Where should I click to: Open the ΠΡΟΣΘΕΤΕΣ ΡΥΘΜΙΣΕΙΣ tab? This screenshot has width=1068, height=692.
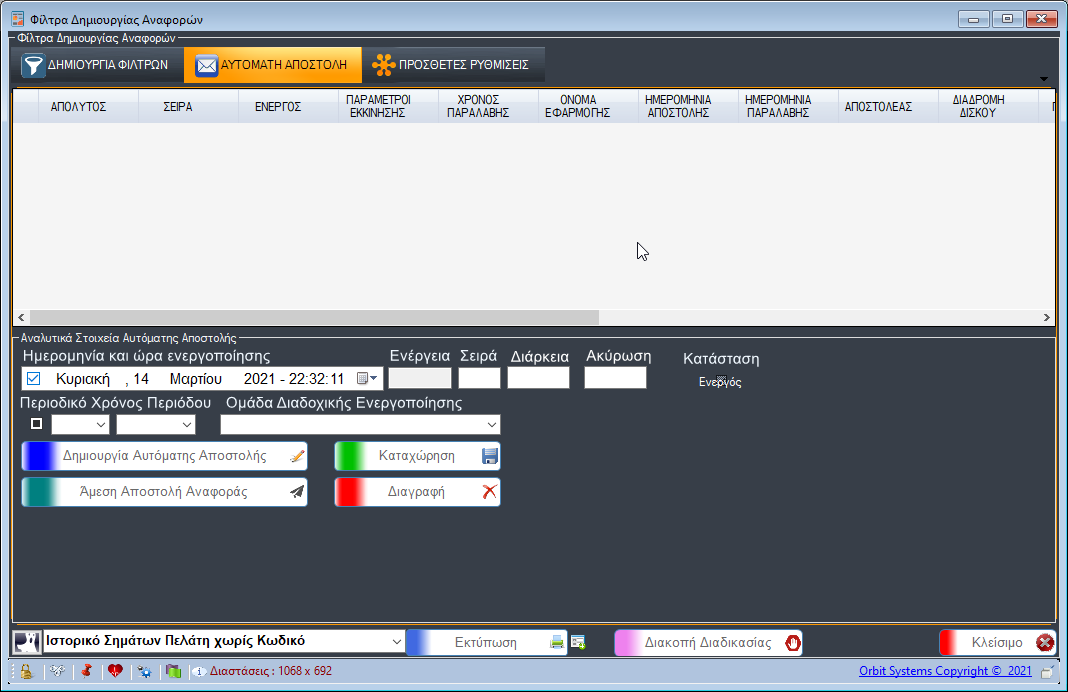[x=452, y=65]
